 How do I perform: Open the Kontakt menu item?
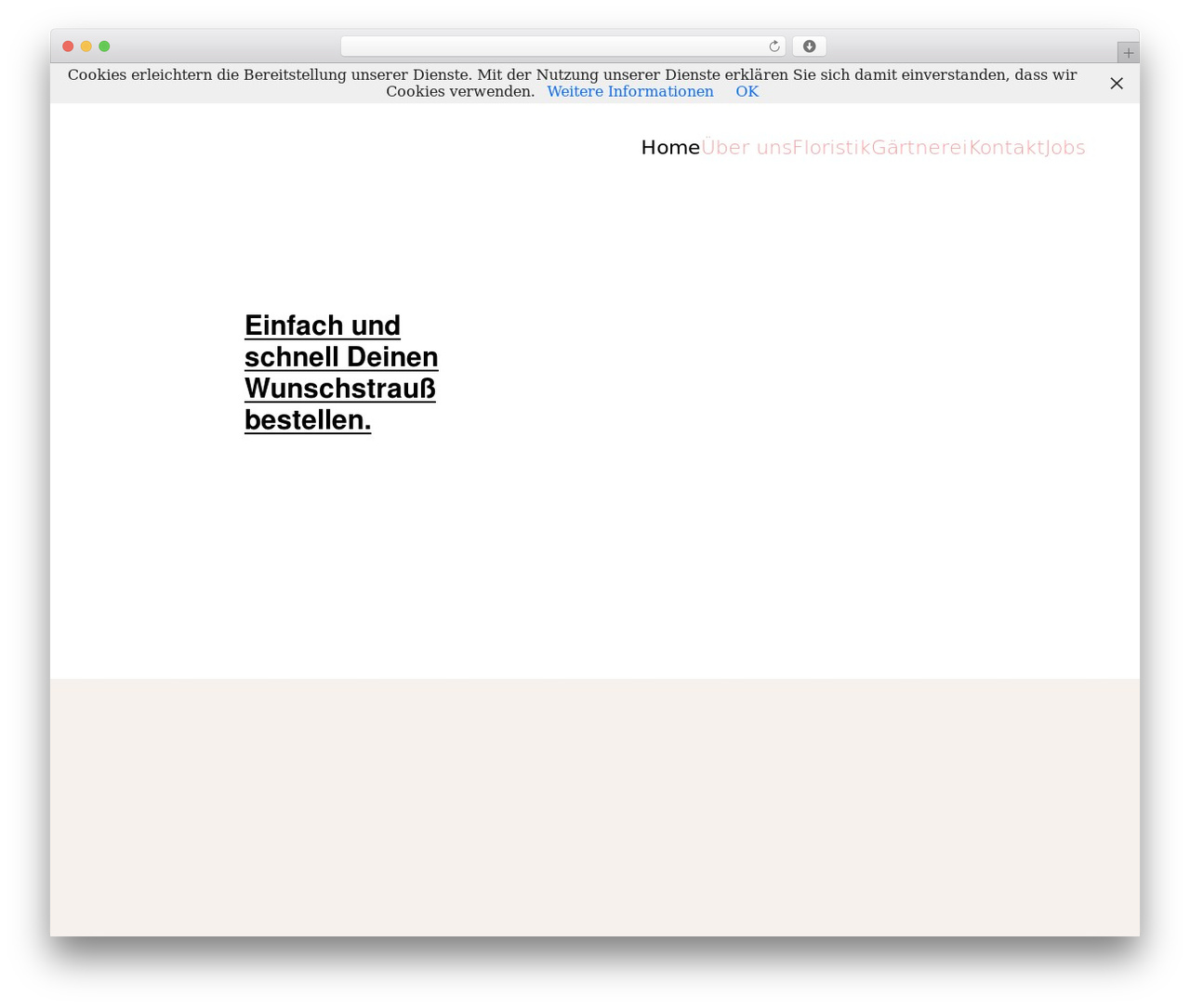point(1006,148)
